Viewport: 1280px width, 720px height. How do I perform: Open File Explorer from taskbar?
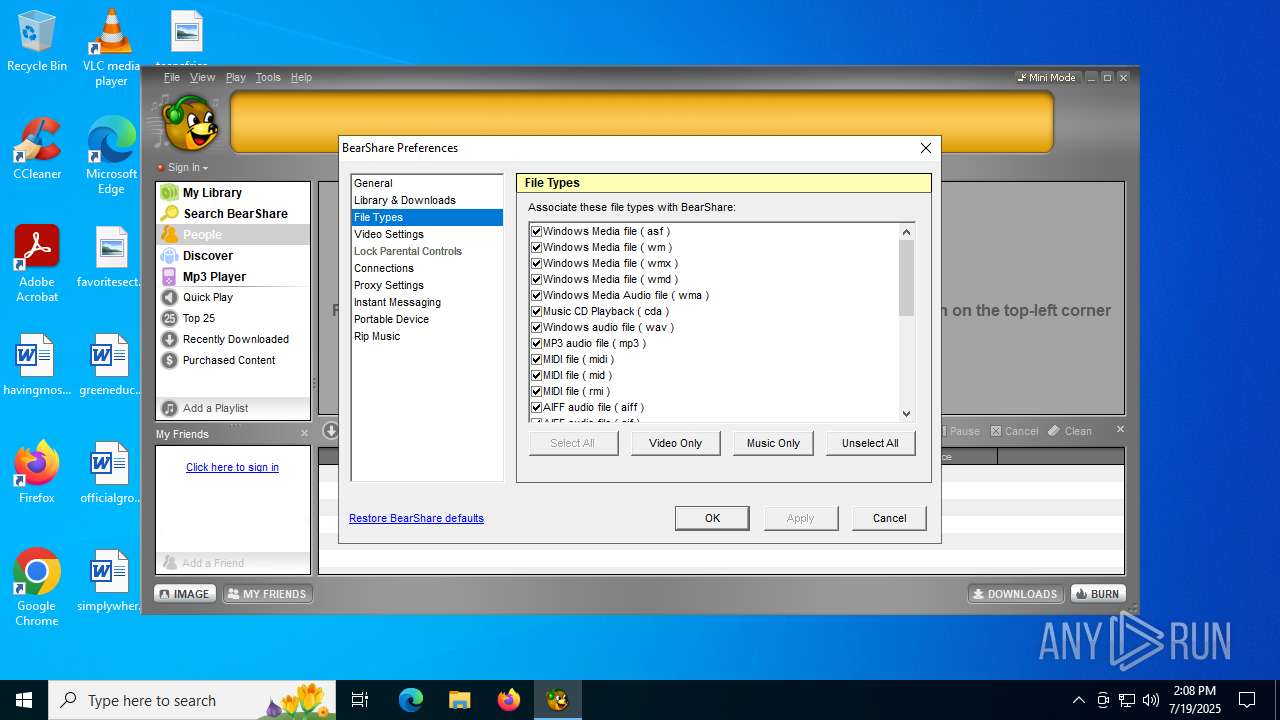point(459,700)
